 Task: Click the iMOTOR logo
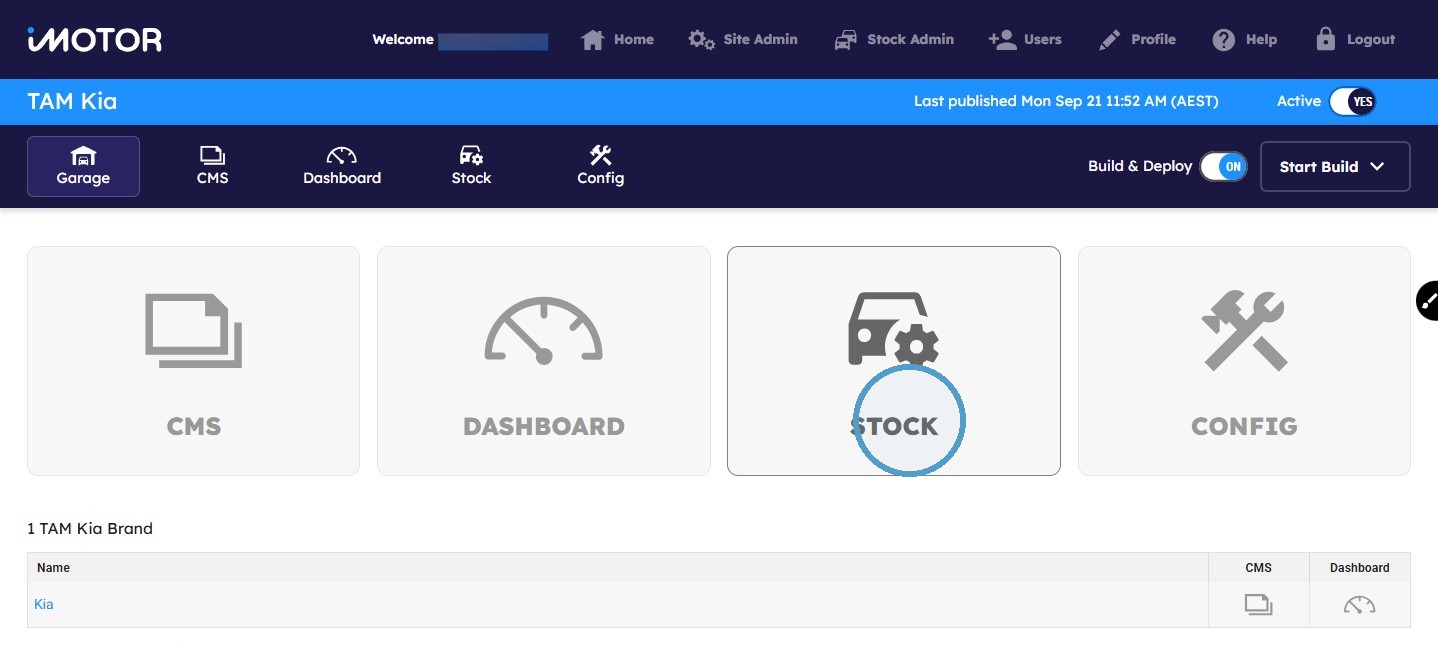point(94,39)
